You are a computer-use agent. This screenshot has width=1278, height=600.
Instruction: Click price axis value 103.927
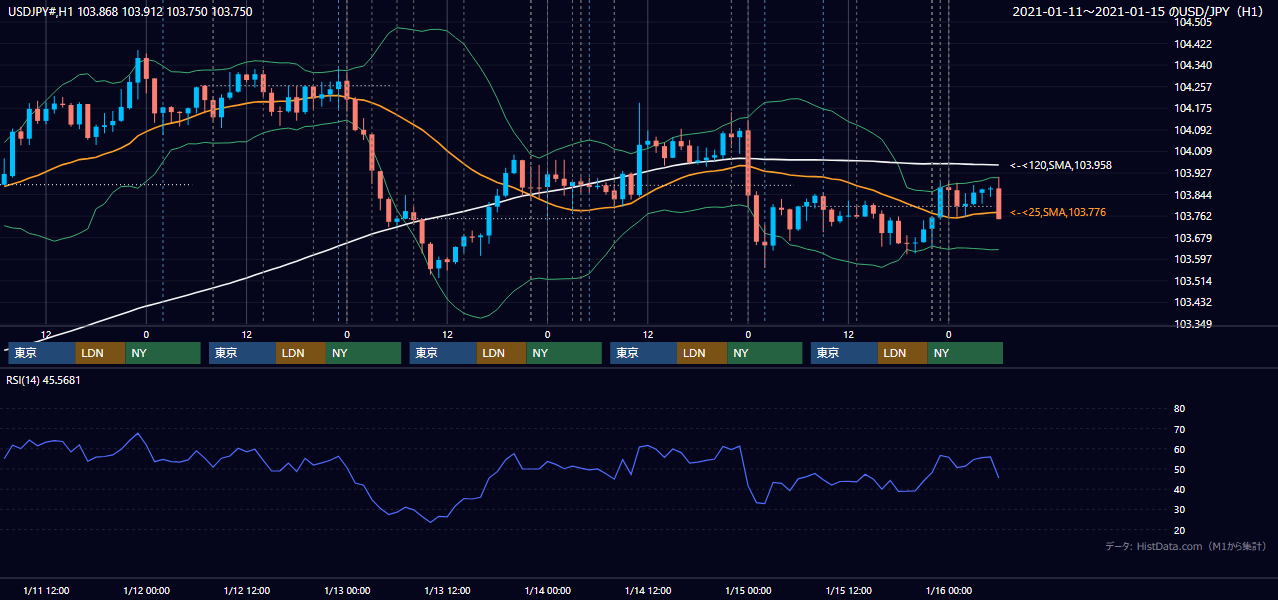1193,173
